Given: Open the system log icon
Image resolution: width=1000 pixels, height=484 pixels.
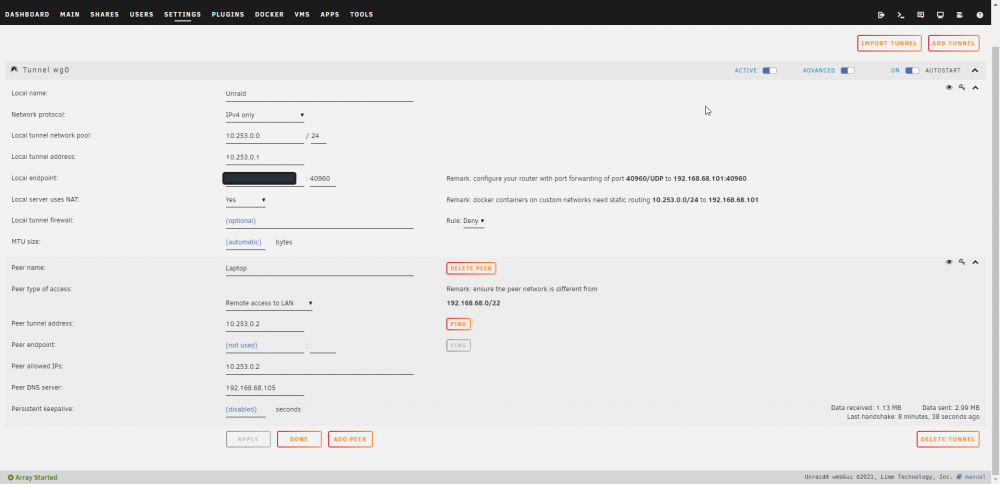Looking at the screenshot, I should point(959,15).
